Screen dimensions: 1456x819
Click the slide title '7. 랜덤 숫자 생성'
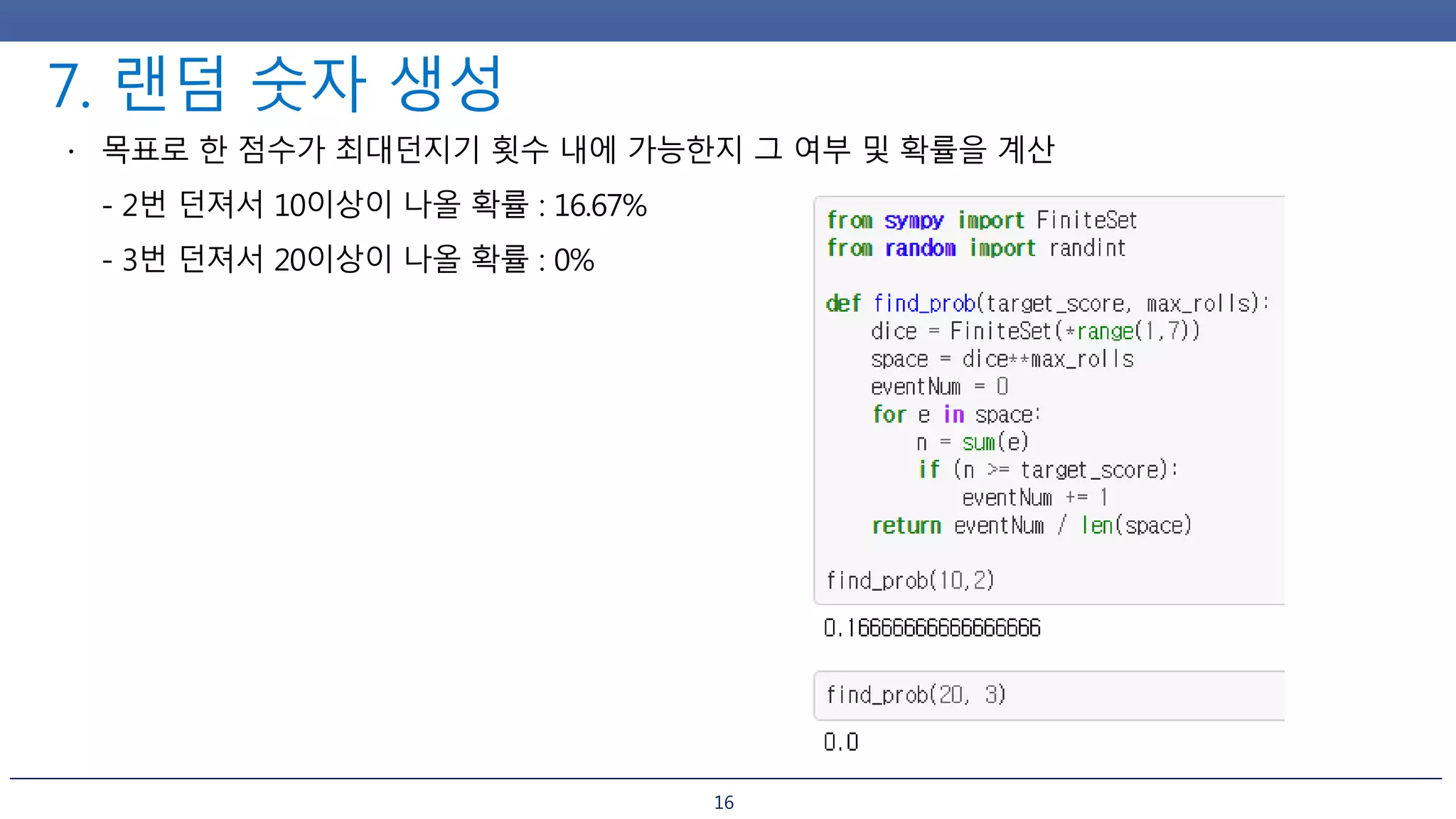[275, 84]
